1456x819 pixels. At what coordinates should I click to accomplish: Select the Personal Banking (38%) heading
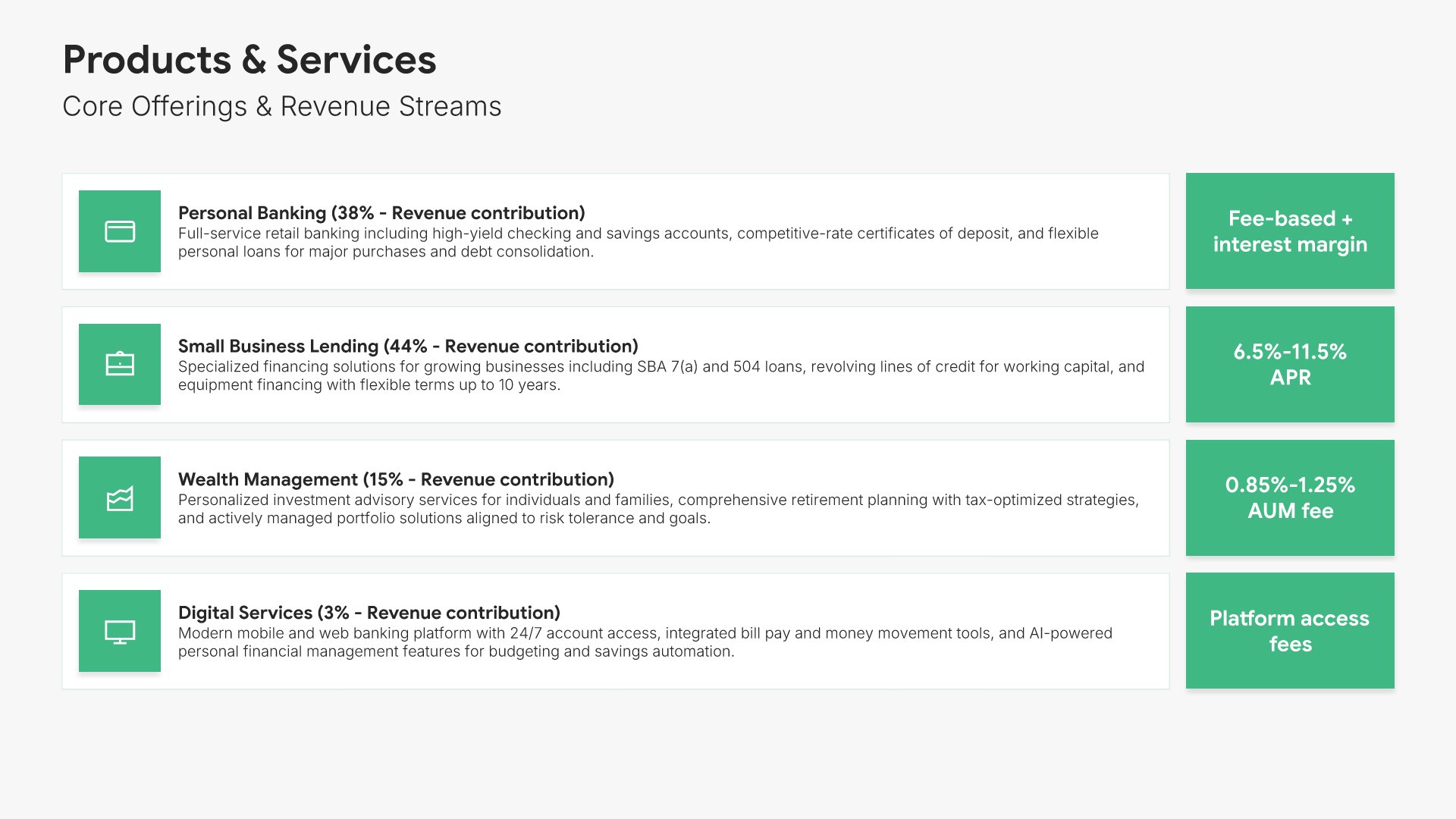pyautogui.click(x=381, y=213)
